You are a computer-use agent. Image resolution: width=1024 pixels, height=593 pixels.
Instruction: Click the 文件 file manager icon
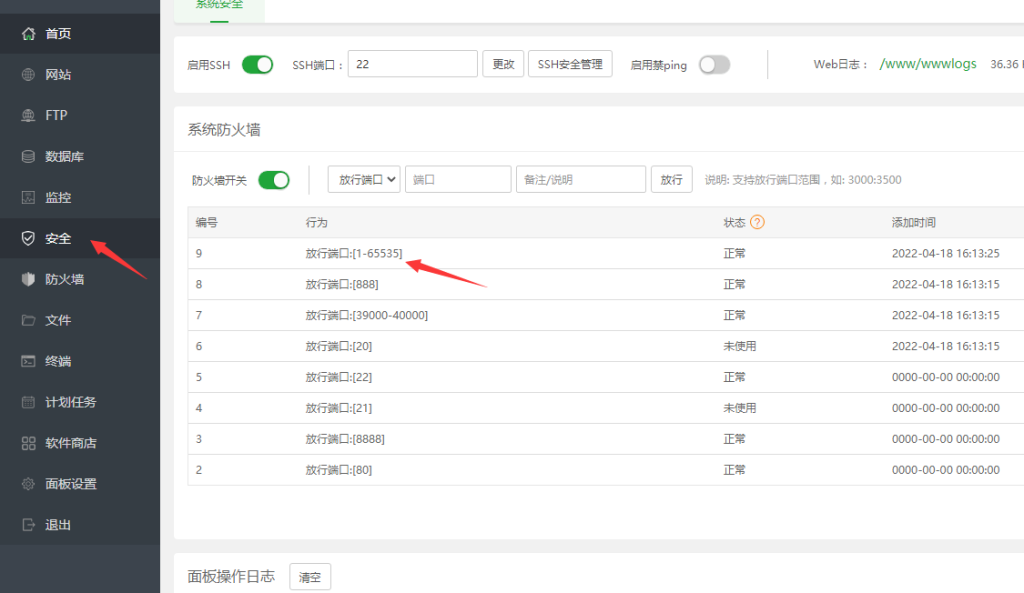coord(29,320)
